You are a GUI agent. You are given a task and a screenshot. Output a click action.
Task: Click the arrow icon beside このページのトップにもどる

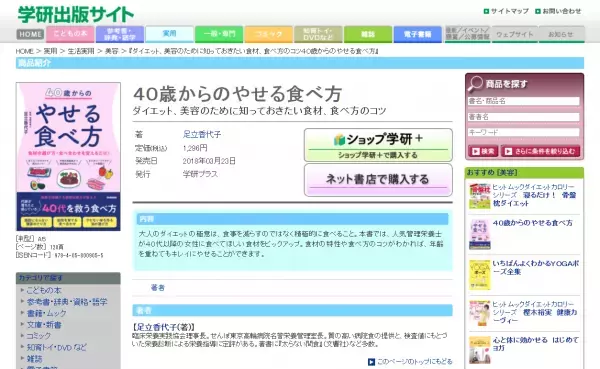tap(371, 362)
